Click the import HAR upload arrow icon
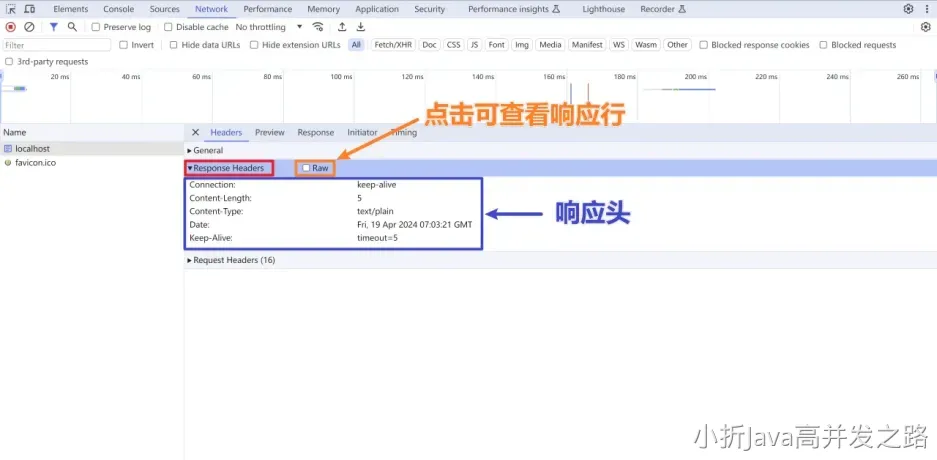Screen dimensions: 937x460 coord(342,27)
